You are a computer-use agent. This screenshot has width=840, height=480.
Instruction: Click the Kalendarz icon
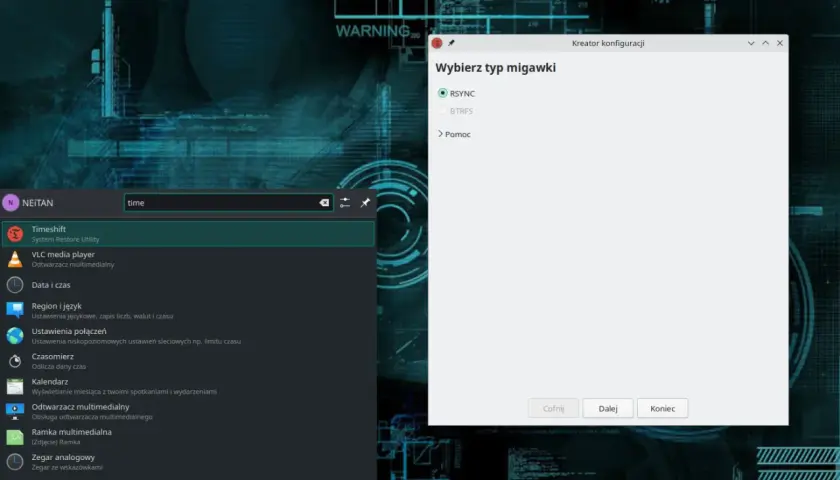pyautogui.click(x=15, y=386)
